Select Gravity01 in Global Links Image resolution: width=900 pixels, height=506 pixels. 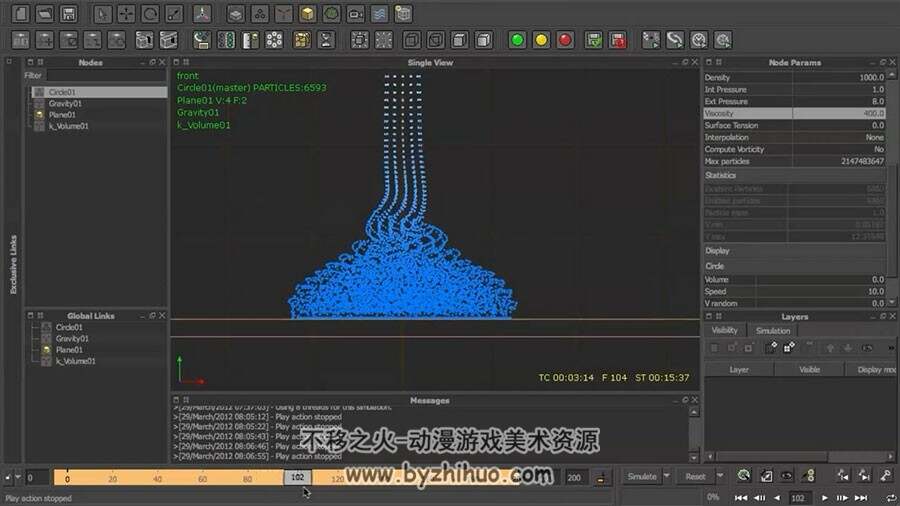(72, 338)
